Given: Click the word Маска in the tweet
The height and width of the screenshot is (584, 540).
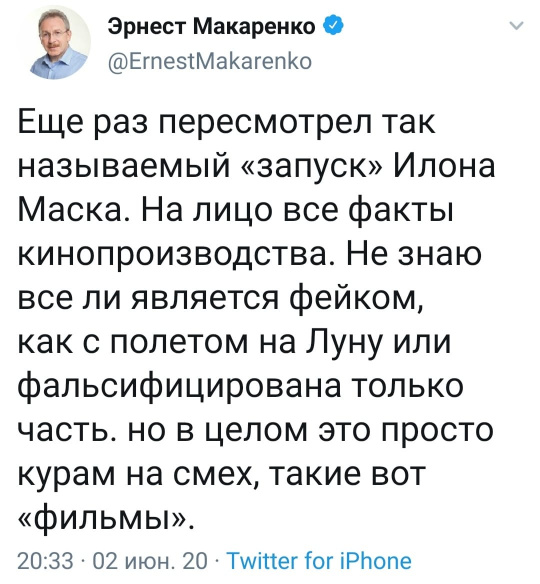Looking at the screenshot, I should point(71,210).
